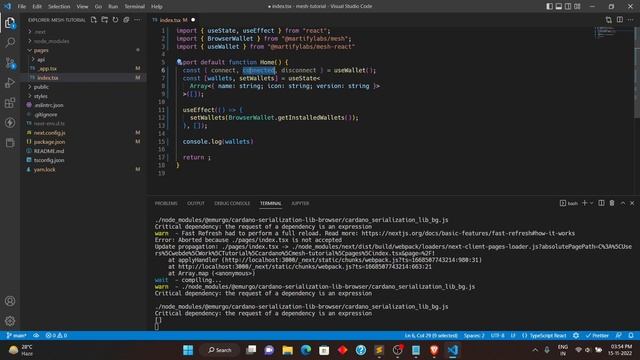Open the Extensions view
This screenshot has height=360, width=640.
click(10, 102)
